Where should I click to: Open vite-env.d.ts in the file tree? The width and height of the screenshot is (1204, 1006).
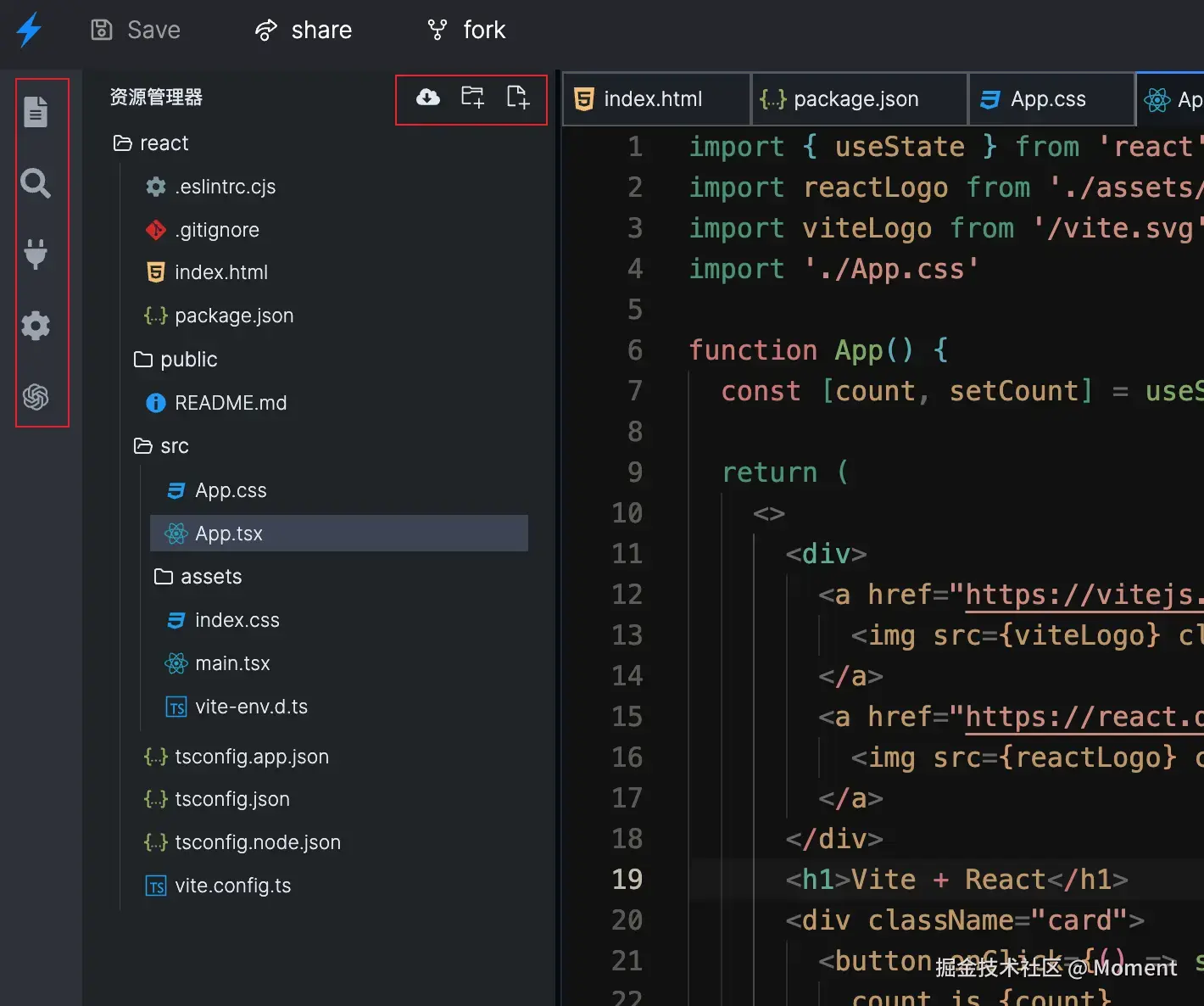click(x=237, y=707)
